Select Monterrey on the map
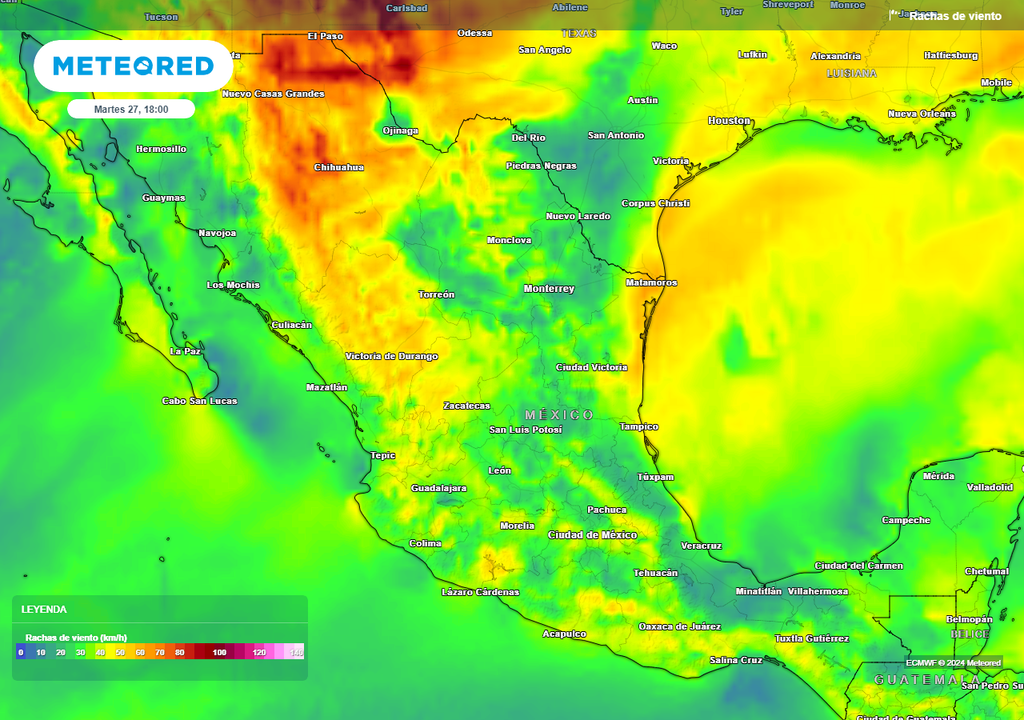This screenshot has height=720, width=1024. tap(550, 289)
